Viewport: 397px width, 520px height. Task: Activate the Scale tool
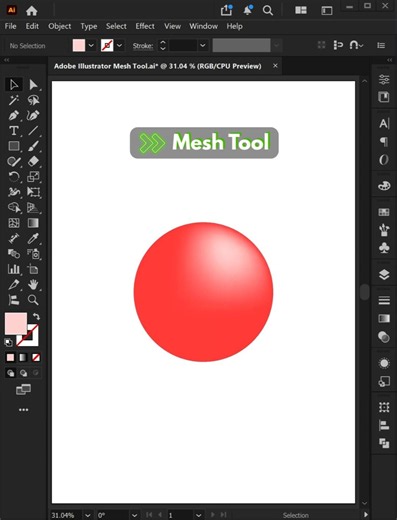point(33,177)
